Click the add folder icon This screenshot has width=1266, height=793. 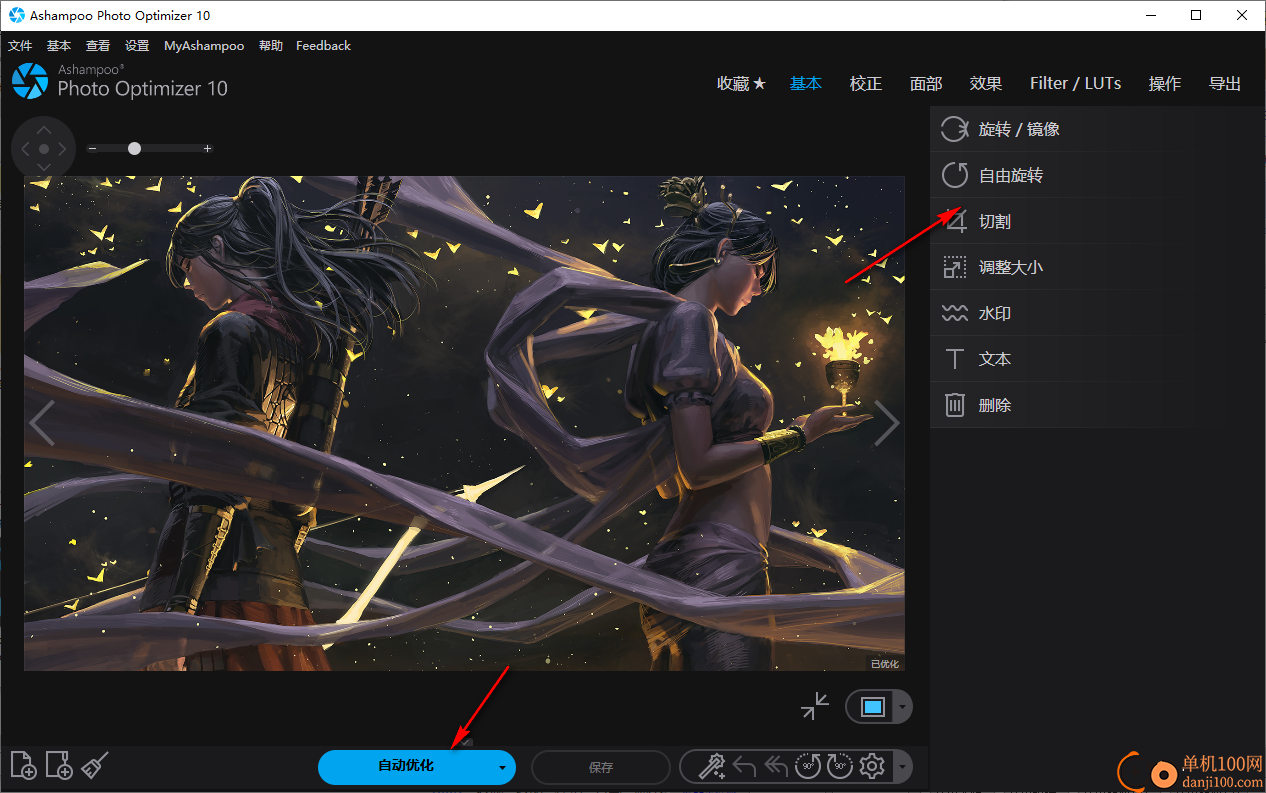[x=59, y=766]
